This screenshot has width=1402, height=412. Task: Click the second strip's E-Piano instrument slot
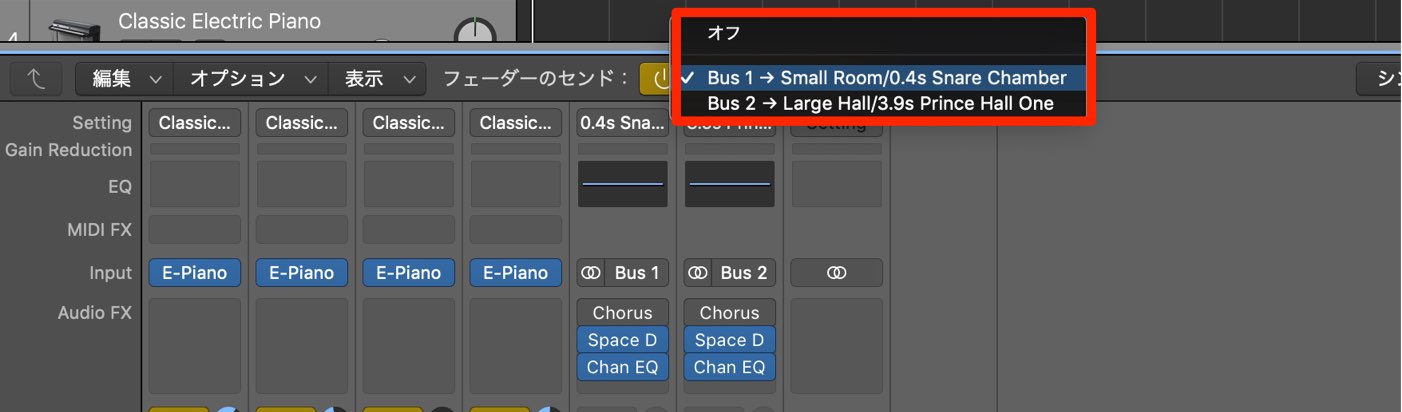[302, 273]
